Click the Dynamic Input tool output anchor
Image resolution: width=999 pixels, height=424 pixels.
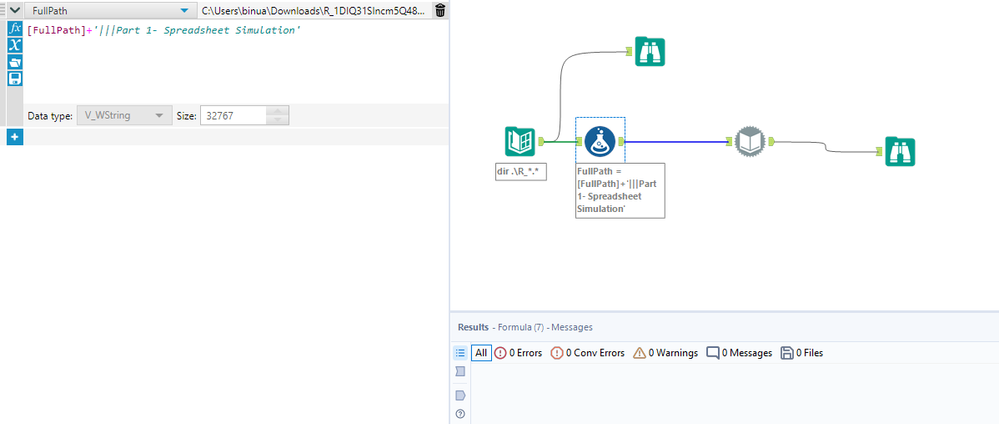coord(770,142)
